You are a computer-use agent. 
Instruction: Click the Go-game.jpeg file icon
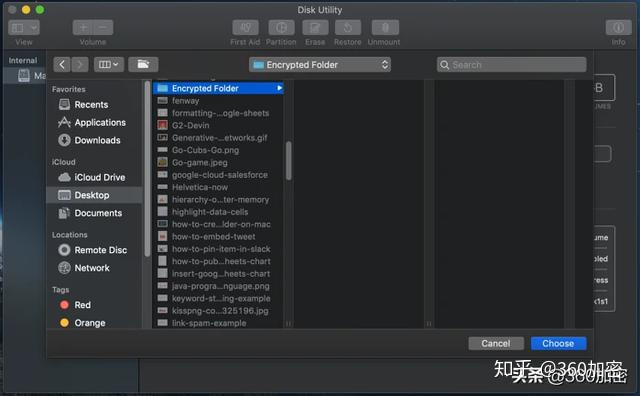coord(163,162)
